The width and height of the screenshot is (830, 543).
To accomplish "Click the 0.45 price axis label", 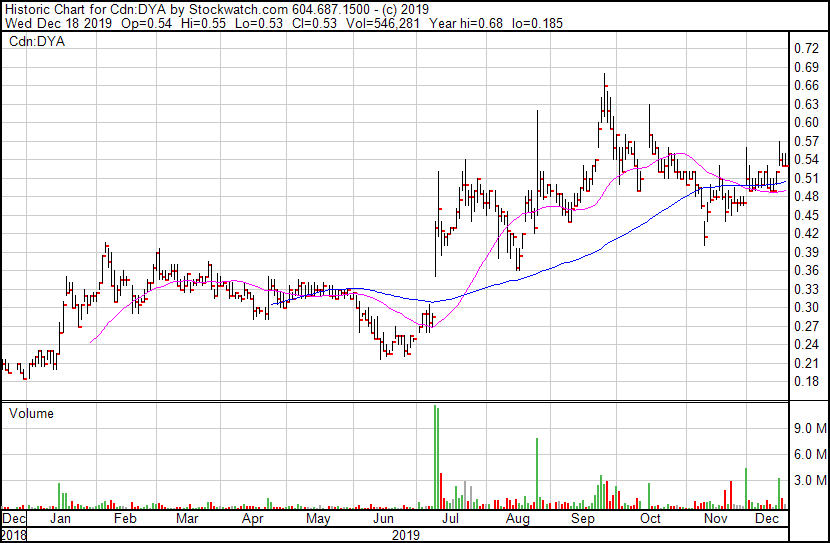I will 807,215.
